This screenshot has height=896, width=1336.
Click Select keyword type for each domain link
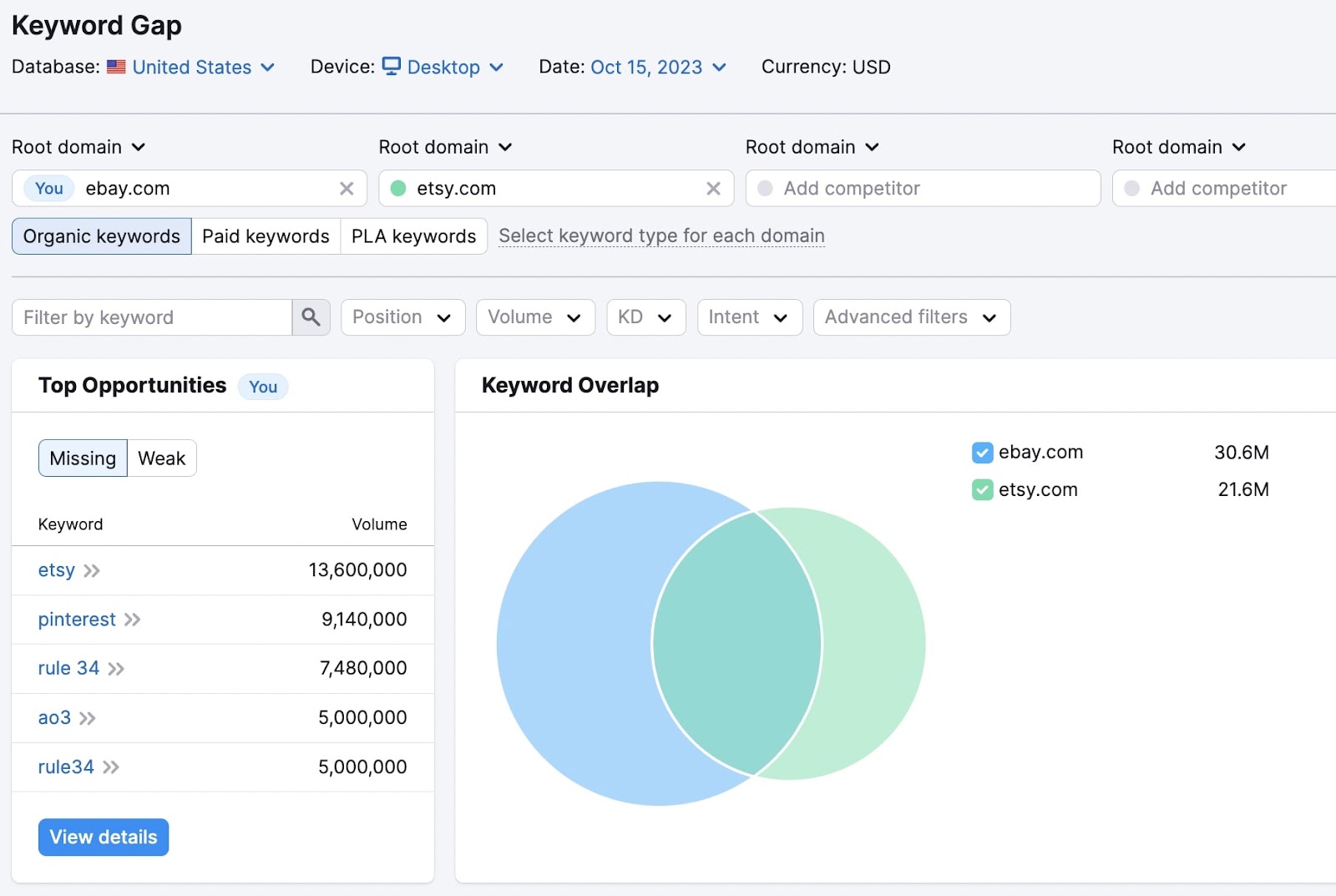[661, 236]
